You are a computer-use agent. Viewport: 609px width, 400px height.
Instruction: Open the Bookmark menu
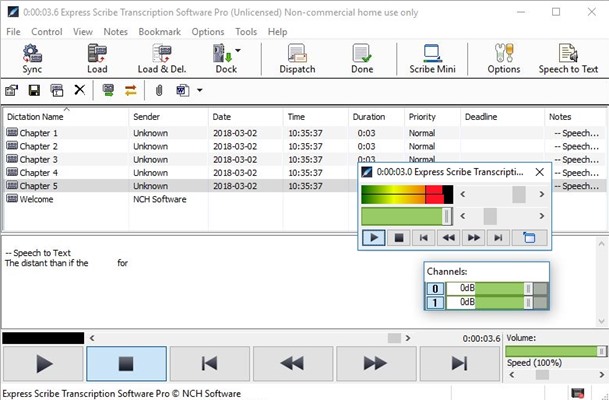click(159, 32)
